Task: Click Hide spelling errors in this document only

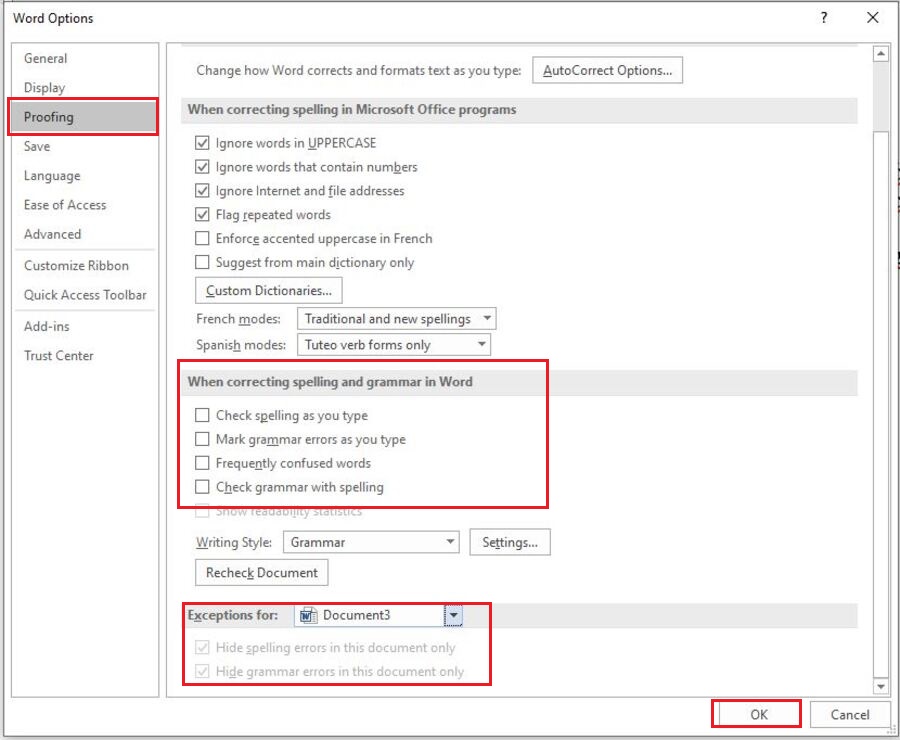Action: click(x=202, y=648)
